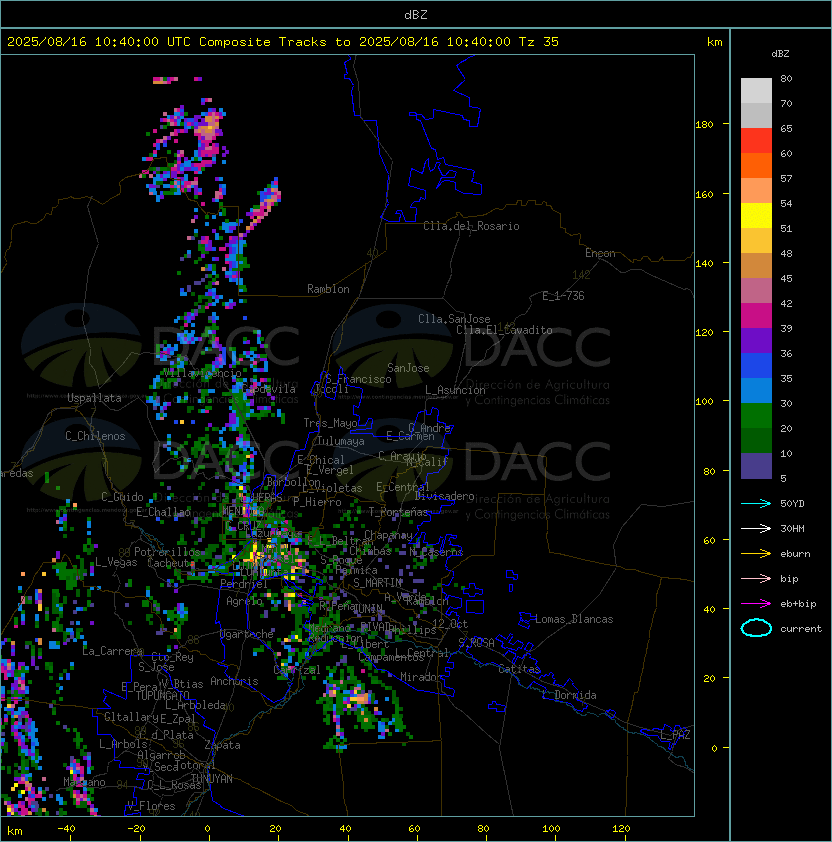Click the 'Potrerillos' map label
Screen dimensions: 832x842
coord(167,552)
